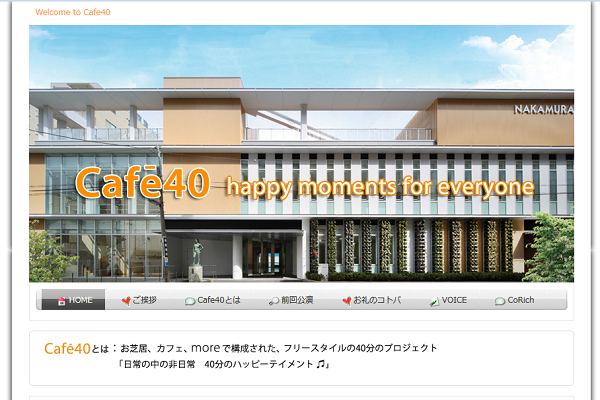Open the CoRich menu link

[x=521, y=300]
